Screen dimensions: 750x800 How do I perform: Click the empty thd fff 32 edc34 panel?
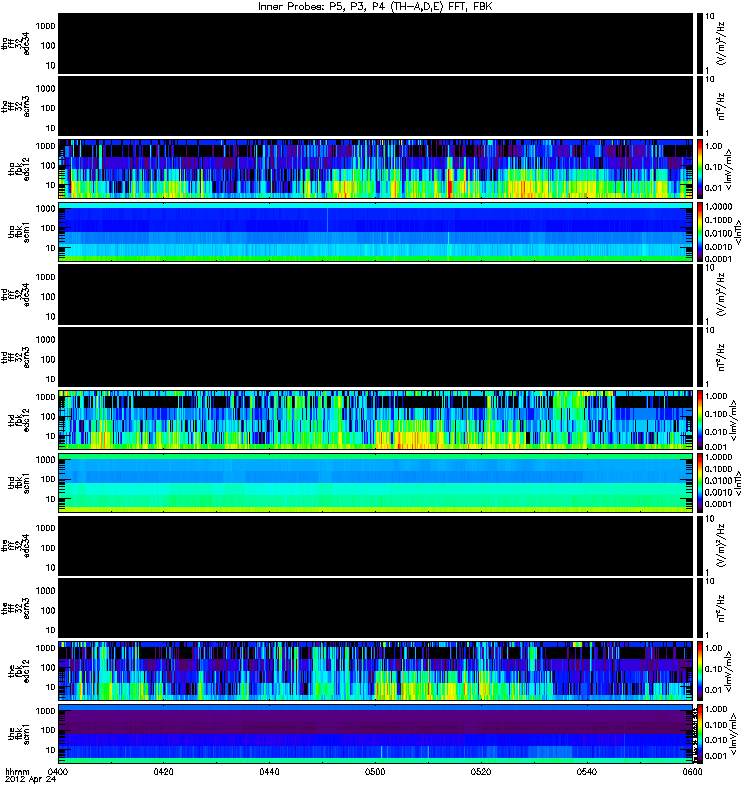click(x=376, y=294)
